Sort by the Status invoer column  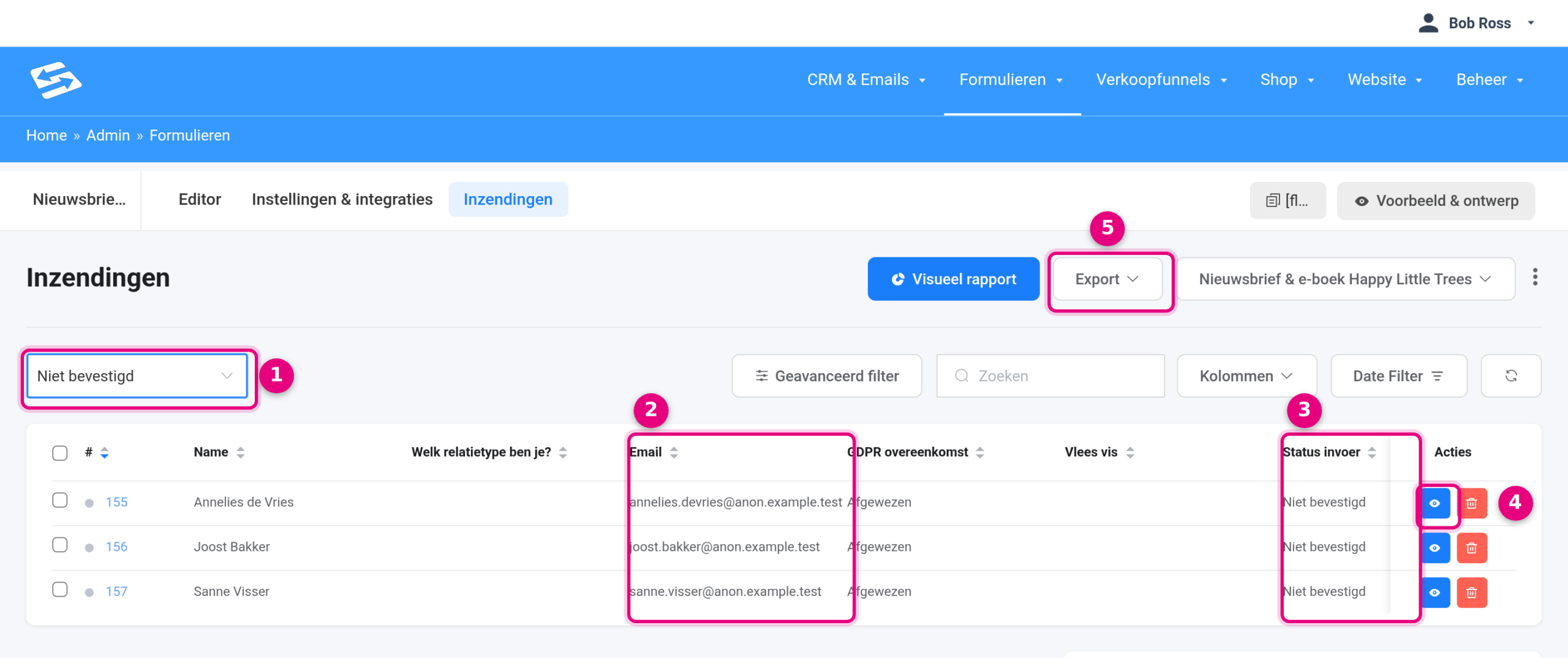click(x=1372, y=453)
